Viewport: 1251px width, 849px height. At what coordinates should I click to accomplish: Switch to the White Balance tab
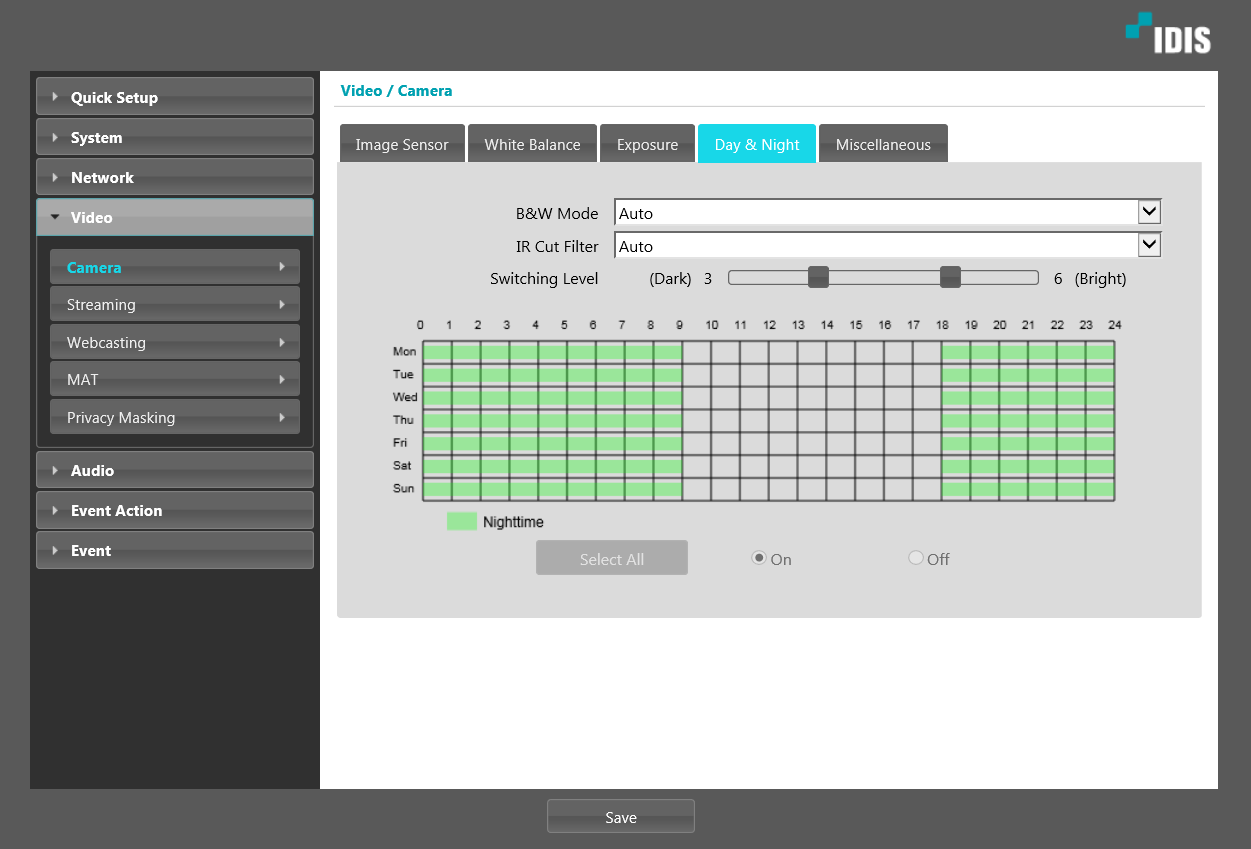click(x=532, y=144)
